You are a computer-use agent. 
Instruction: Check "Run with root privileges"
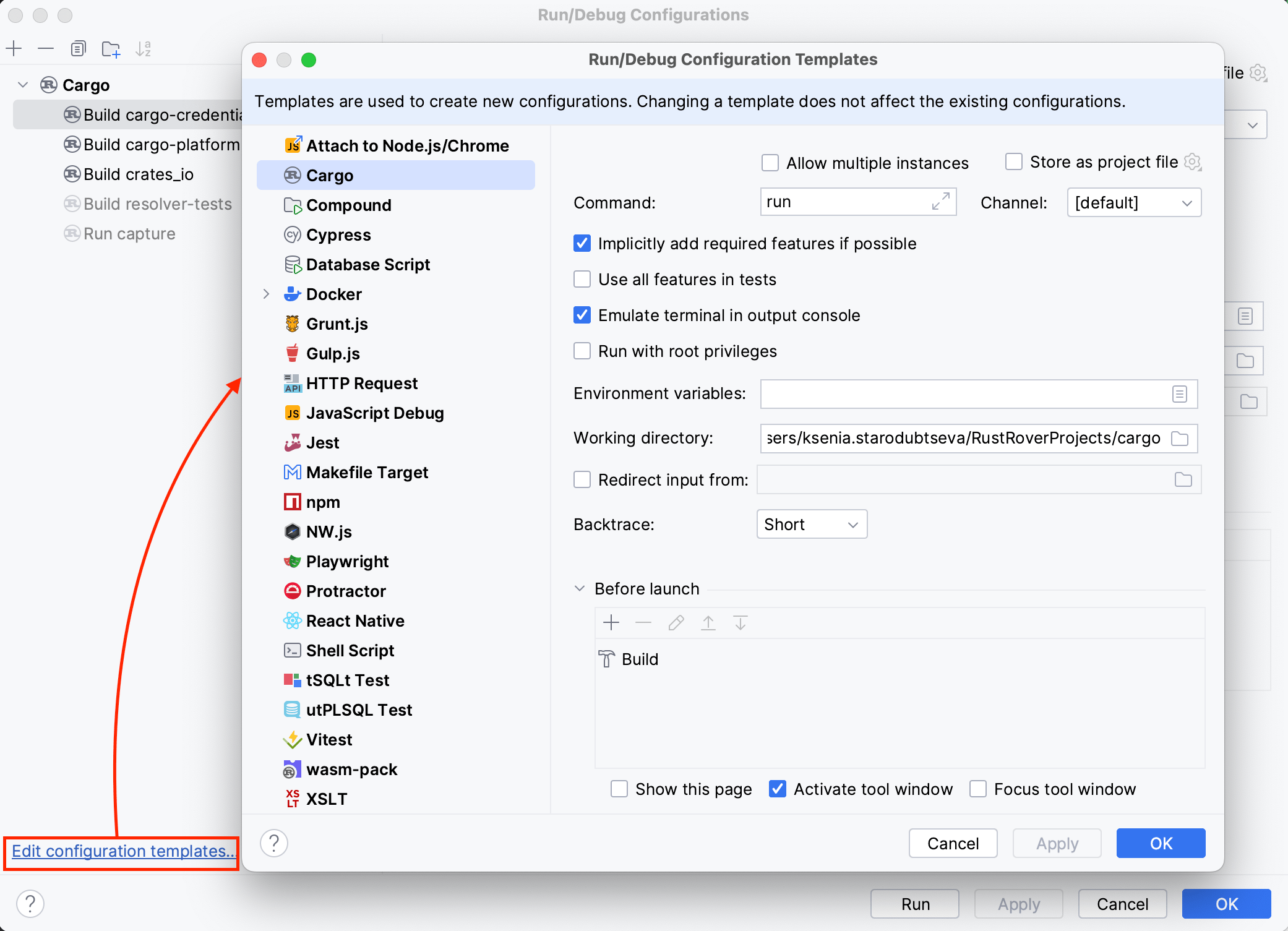tap(582, 351)
